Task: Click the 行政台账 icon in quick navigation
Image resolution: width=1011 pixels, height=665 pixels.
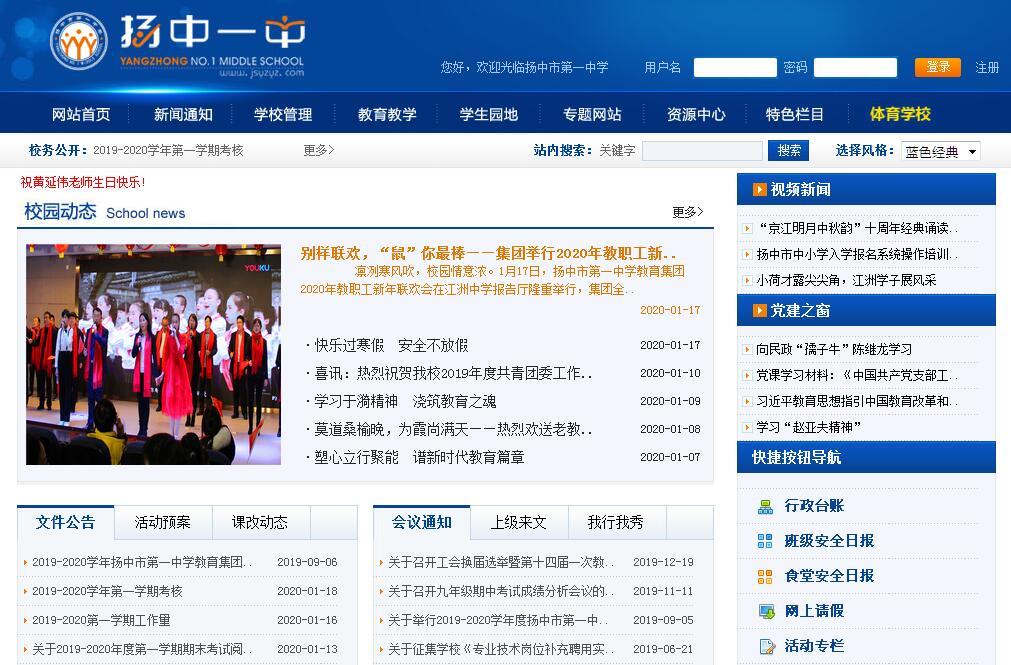Action: (765, 506)
